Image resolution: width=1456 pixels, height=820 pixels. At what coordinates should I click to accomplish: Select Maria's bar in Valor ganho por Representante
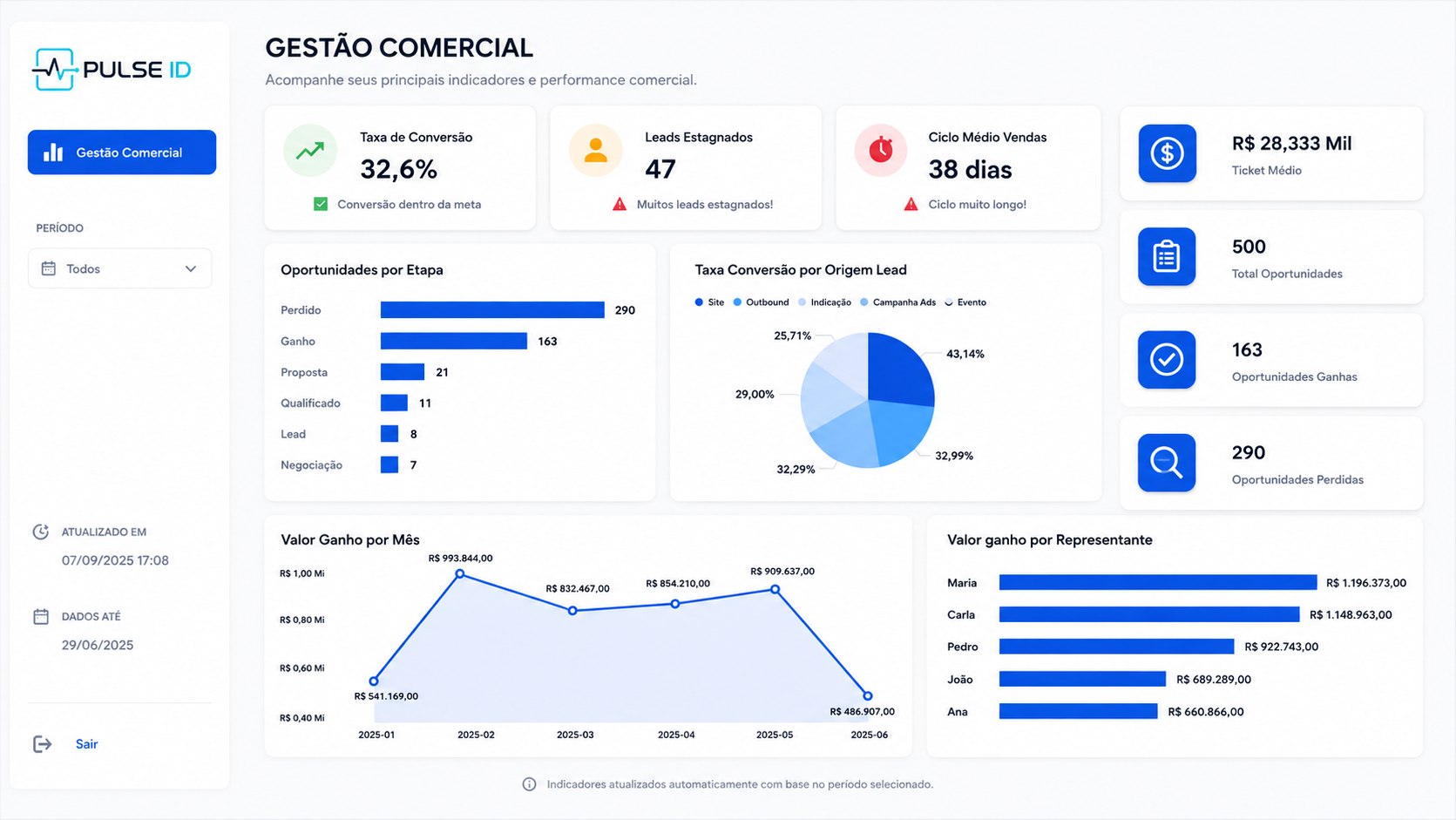[x=1158, y=582]
